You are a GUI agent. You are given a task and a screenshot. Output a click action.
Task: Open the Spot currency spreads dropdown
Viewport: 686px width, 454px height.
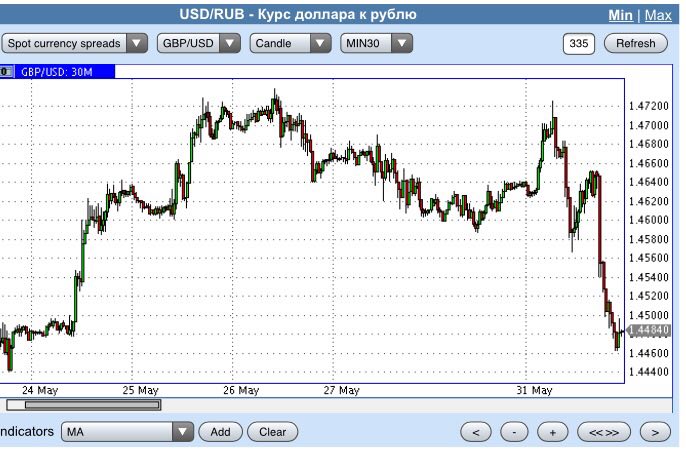pyautogui.click(x=74, y=43)
